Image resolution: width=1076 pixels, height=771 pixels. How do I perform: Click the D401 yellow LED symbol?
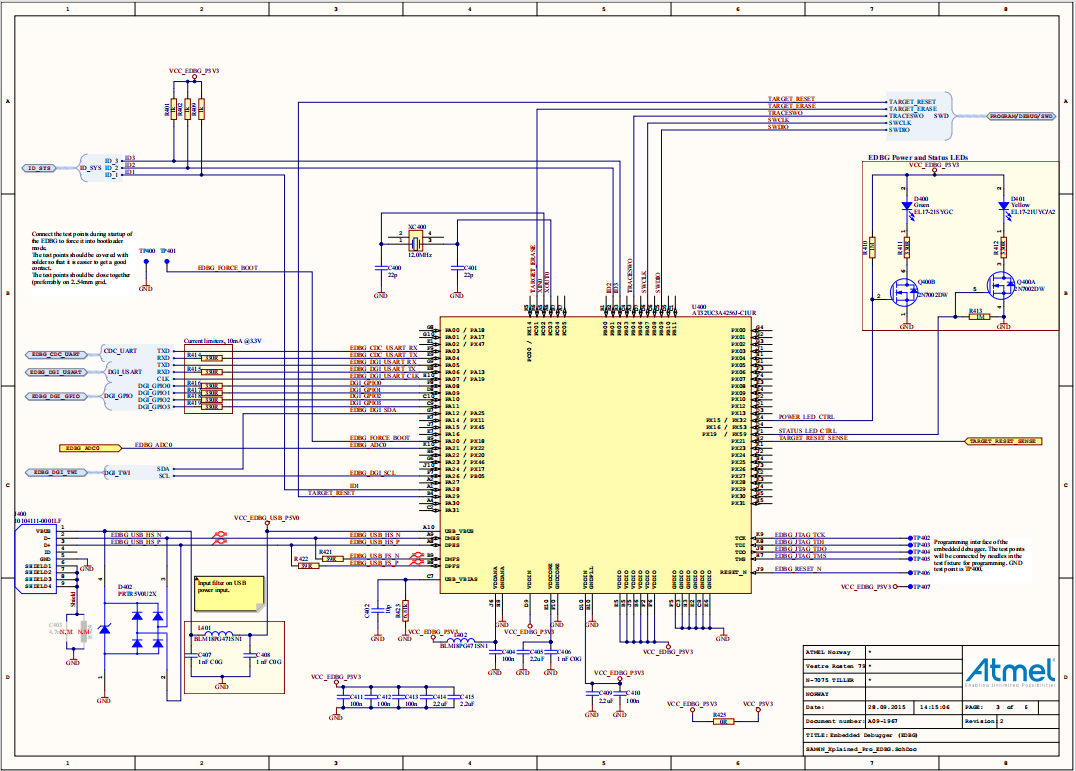click(x=1003, y=203)
